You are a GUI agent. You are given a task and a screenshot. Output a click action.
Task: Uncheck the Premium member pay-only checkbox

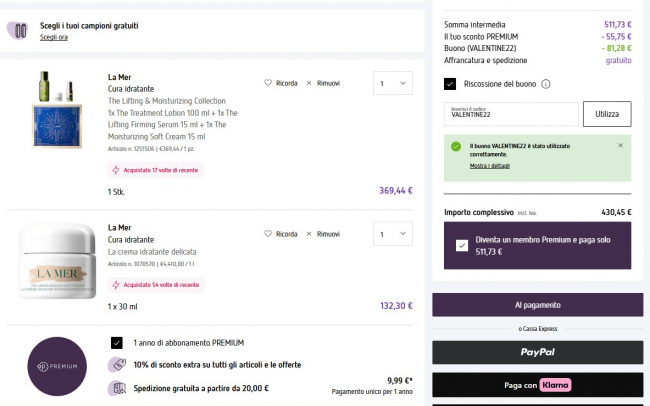pos(460,245)
